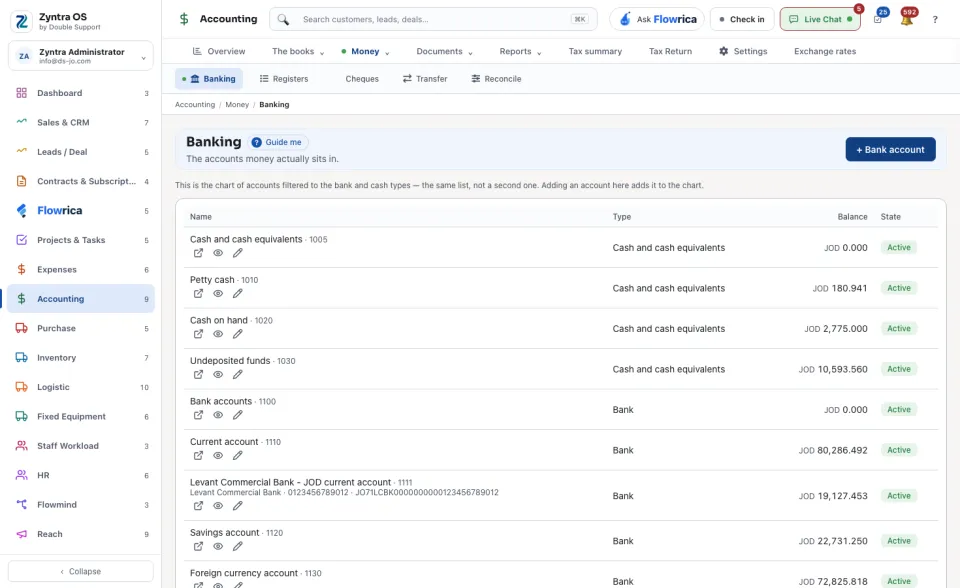
Task: View the Savings account details
Action: tap(218, 546)
